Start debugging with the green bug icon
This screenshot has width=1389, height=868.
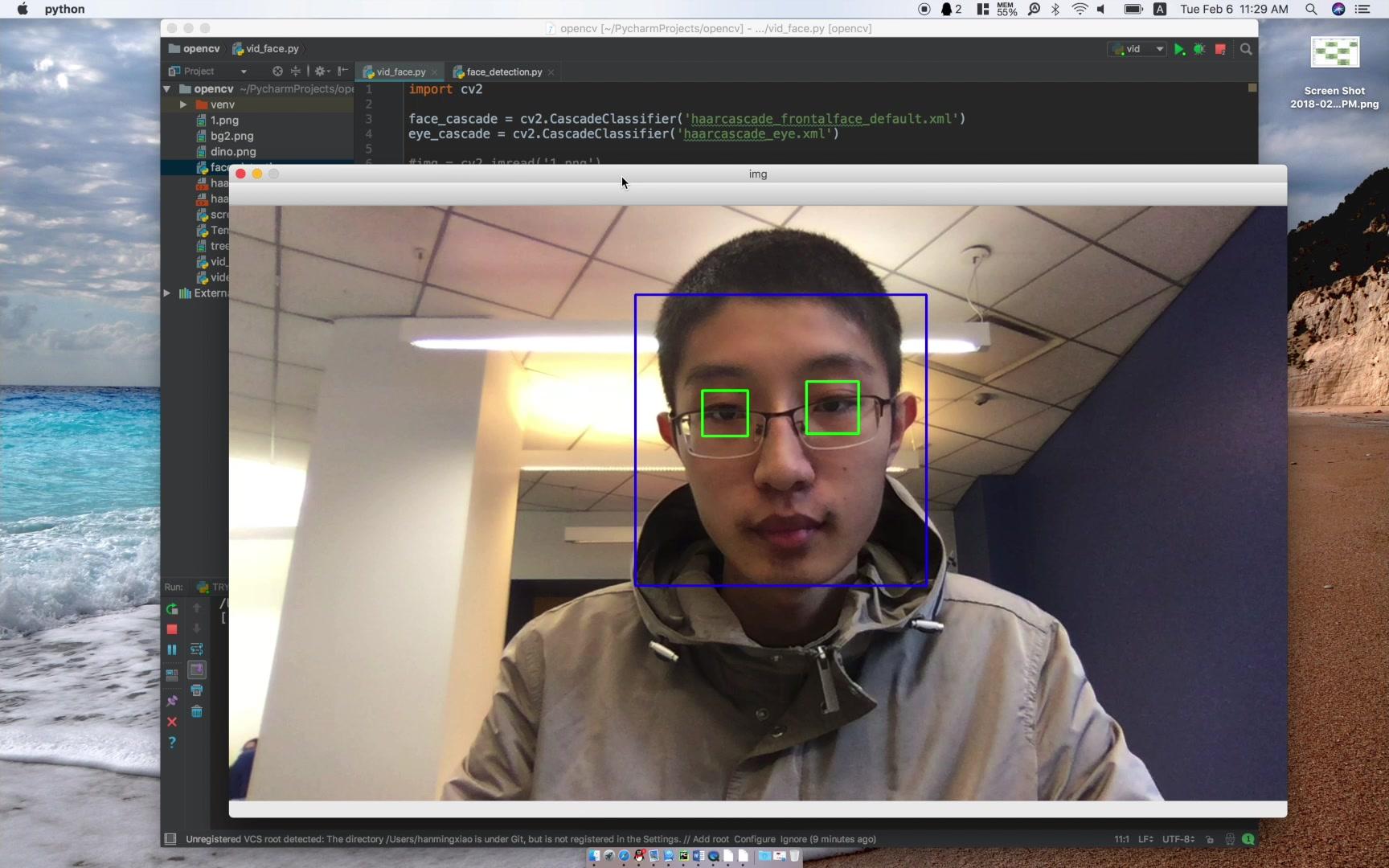(1199, 49)
